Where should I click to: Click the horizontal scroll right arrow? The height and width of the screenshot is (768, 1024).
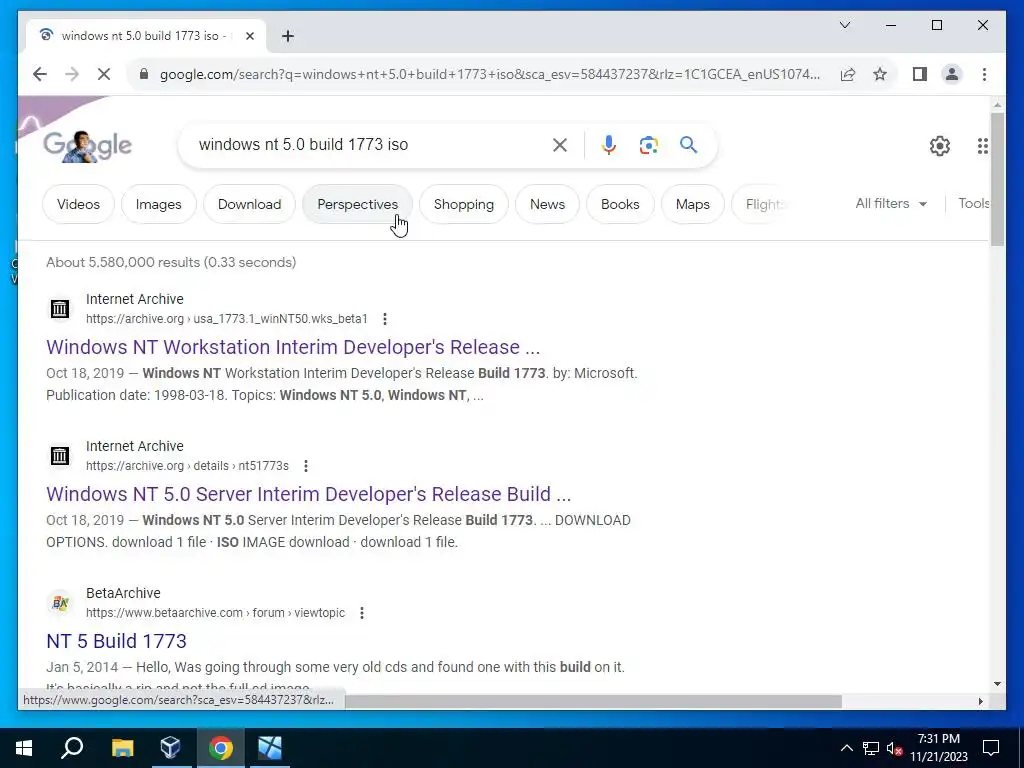pos(980,701)
